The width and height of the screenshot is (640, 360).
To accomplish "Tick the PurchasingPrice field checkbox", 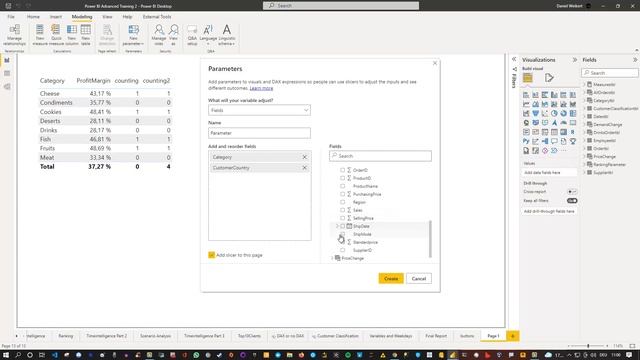I will pos(342,194).
